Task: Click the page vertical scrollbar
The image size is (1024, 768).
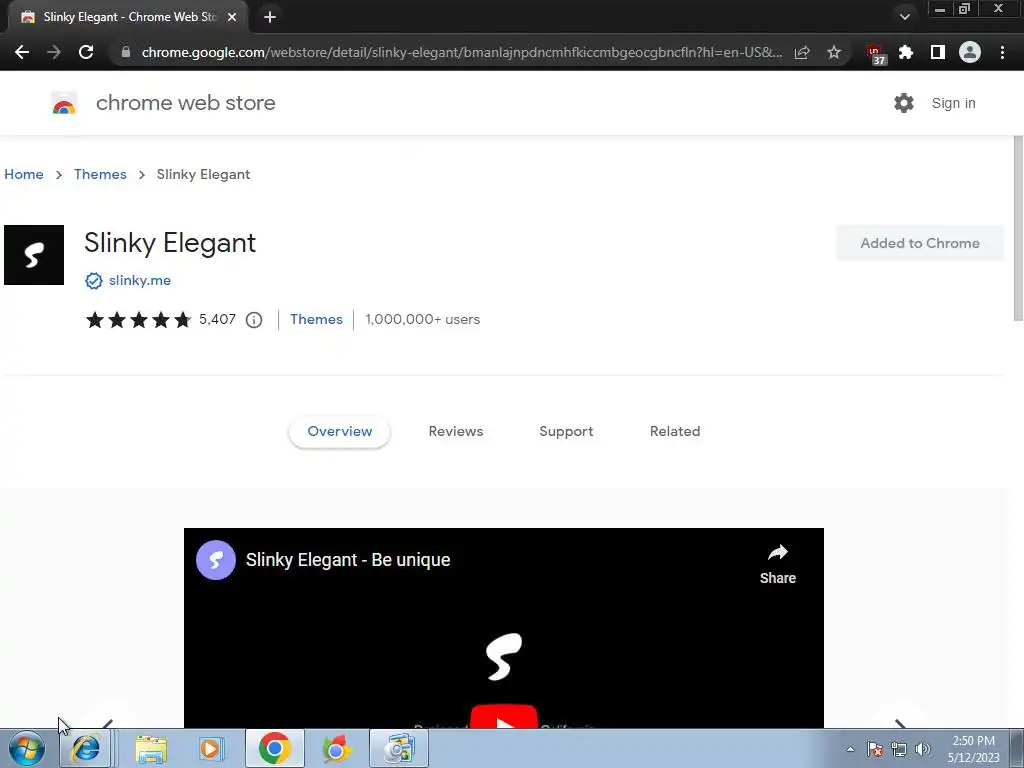Action: click(x=1017, y=229)
